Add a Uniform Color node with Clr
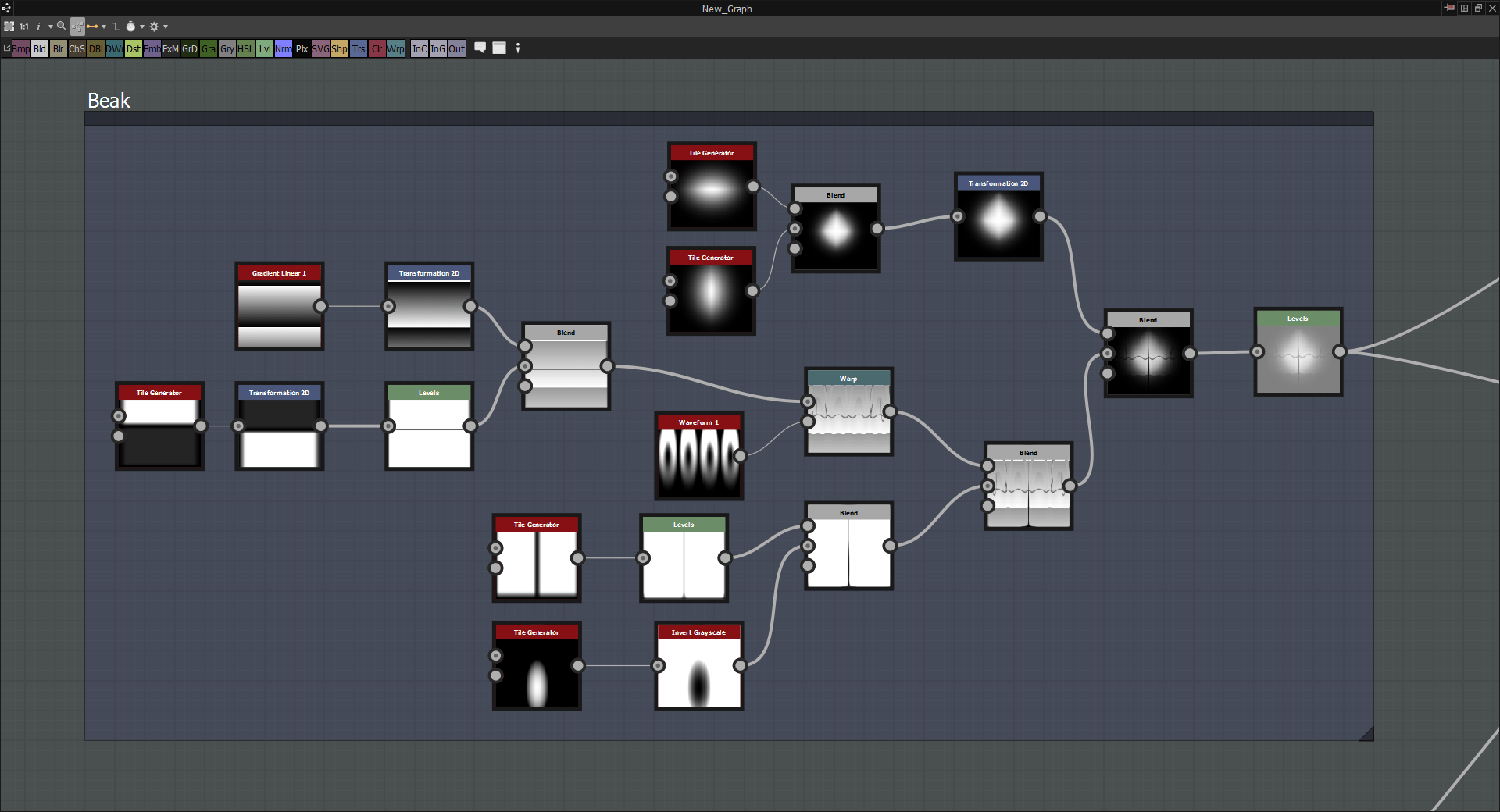 tap(377, 48)
